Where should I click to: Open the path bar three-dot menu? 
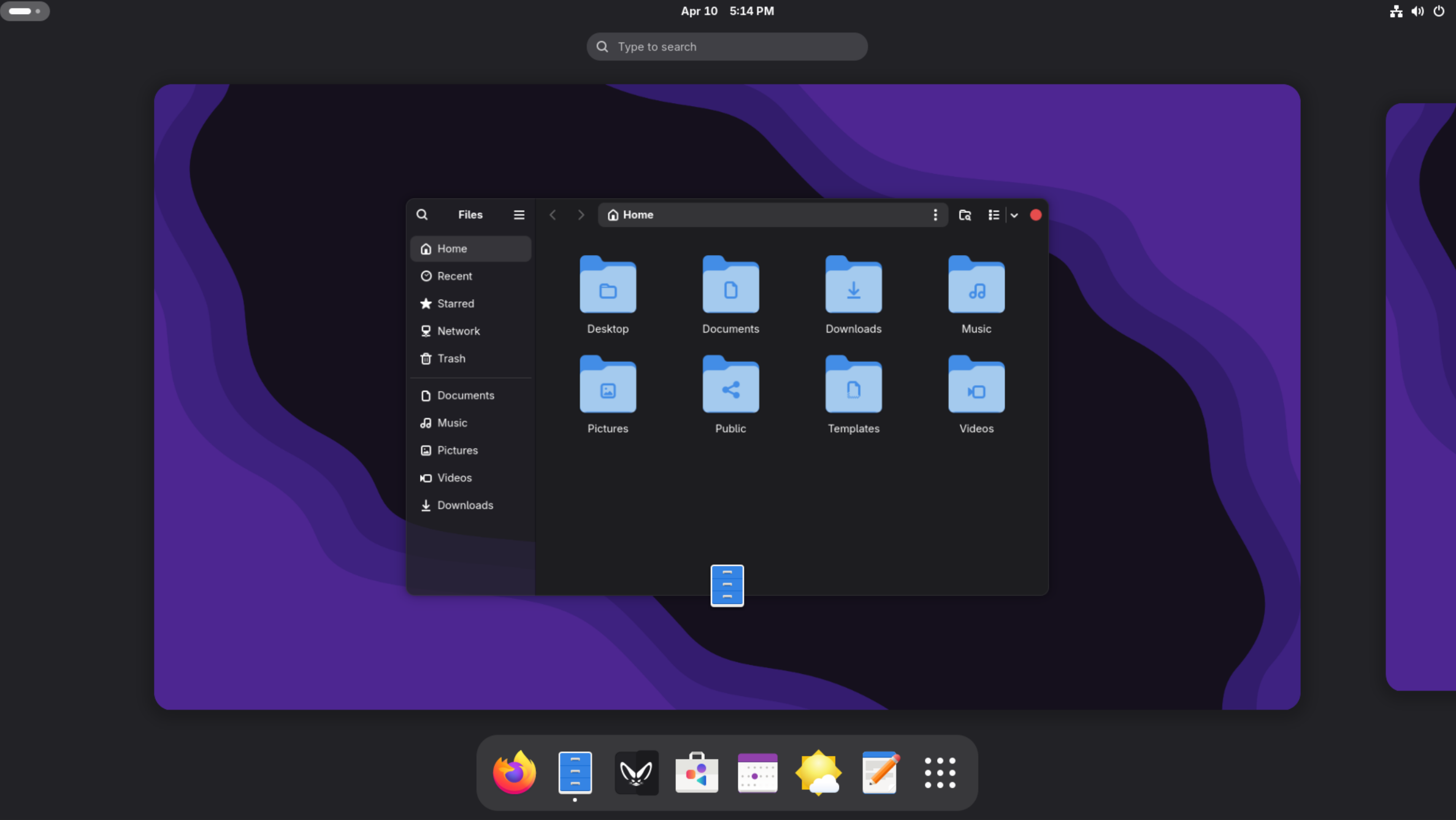coord(935,215)
